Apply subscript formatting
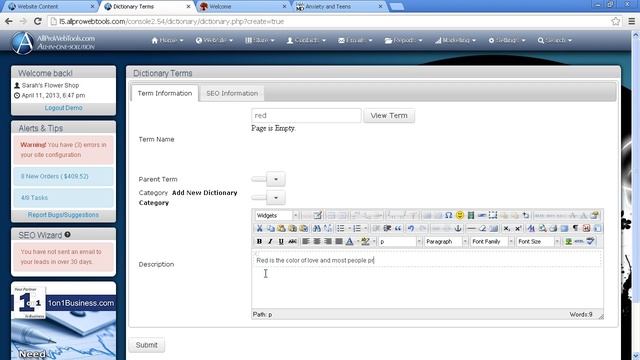The image size is (640, 360). [507, 228]
